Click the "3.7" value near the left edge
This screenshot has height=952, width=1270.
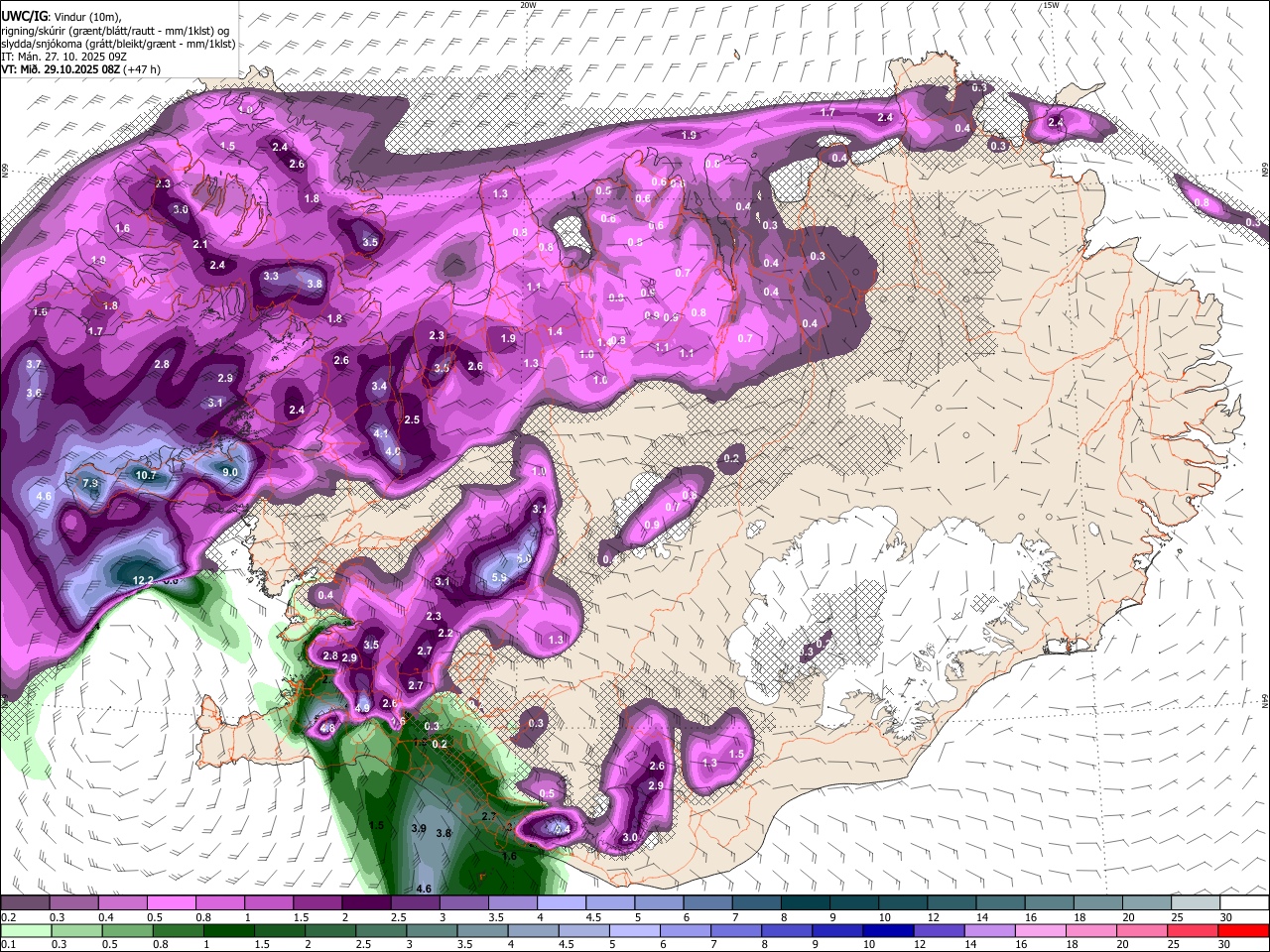(34, 364)
